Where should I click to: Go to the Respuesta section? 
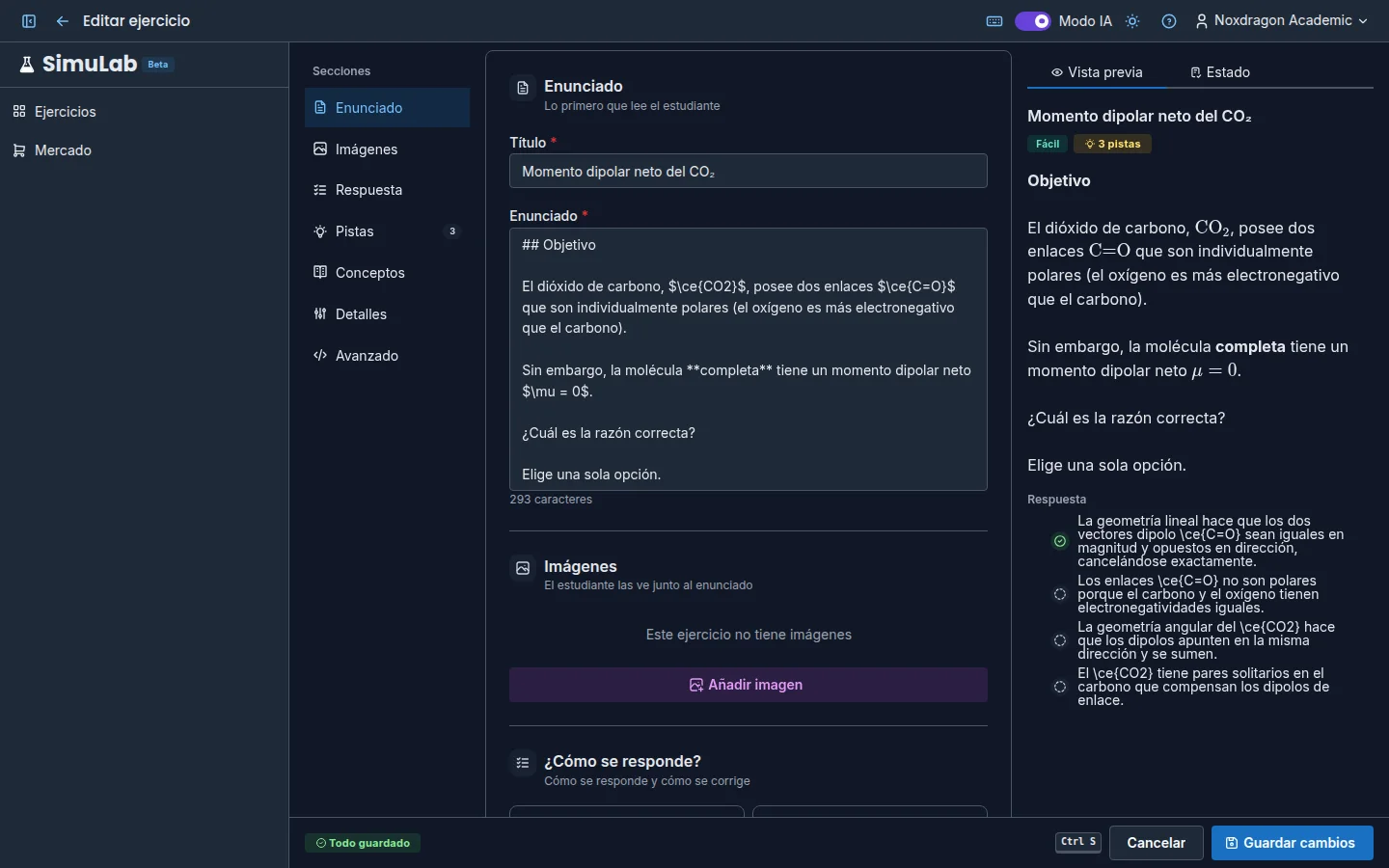[387, 190]
